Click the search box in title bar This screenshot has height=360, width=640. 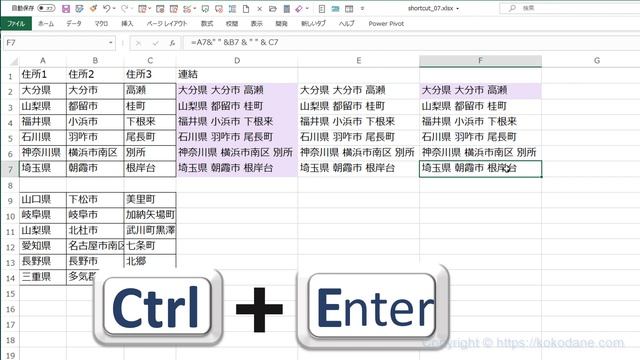coord(571,8)
